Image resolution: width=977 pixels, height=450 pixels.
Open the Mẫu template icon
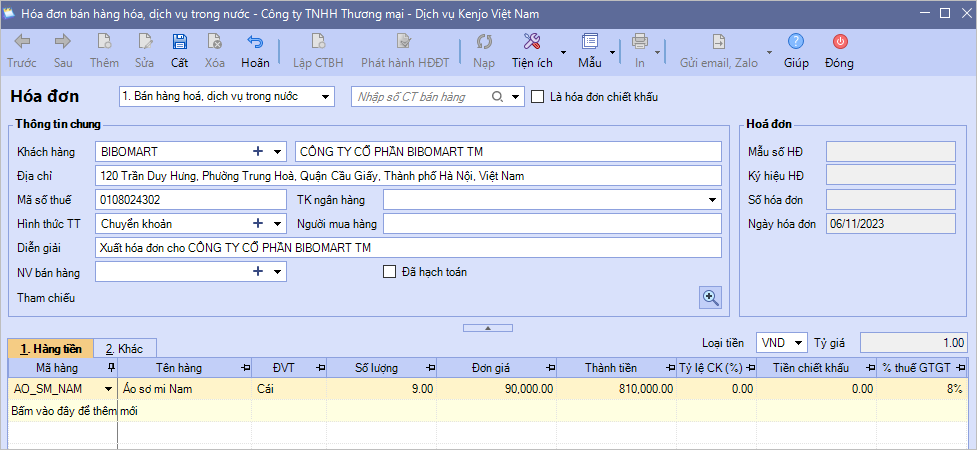589,42
